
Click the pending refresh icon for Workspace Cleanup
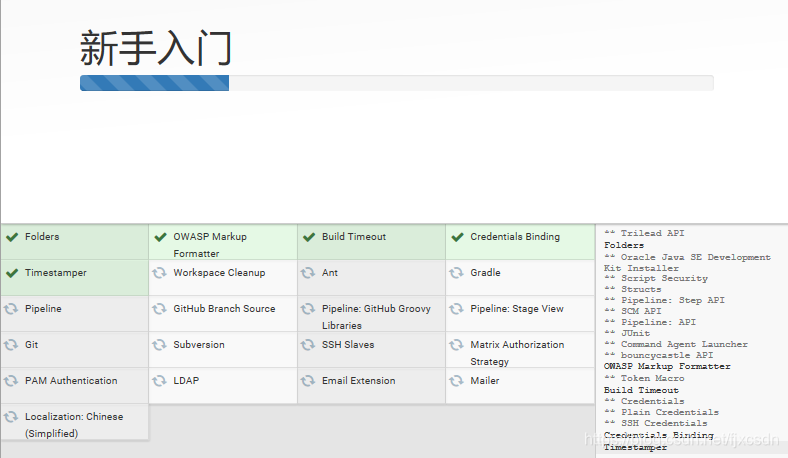coord(159,273)
